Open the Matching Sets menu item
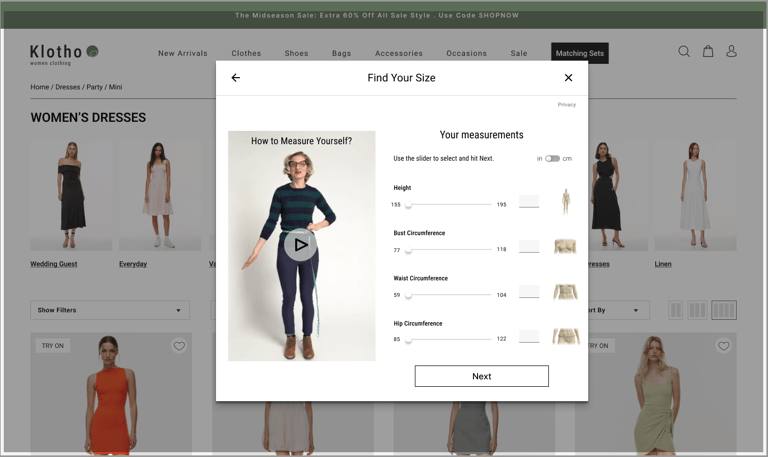768x457 pixels. 580,53
